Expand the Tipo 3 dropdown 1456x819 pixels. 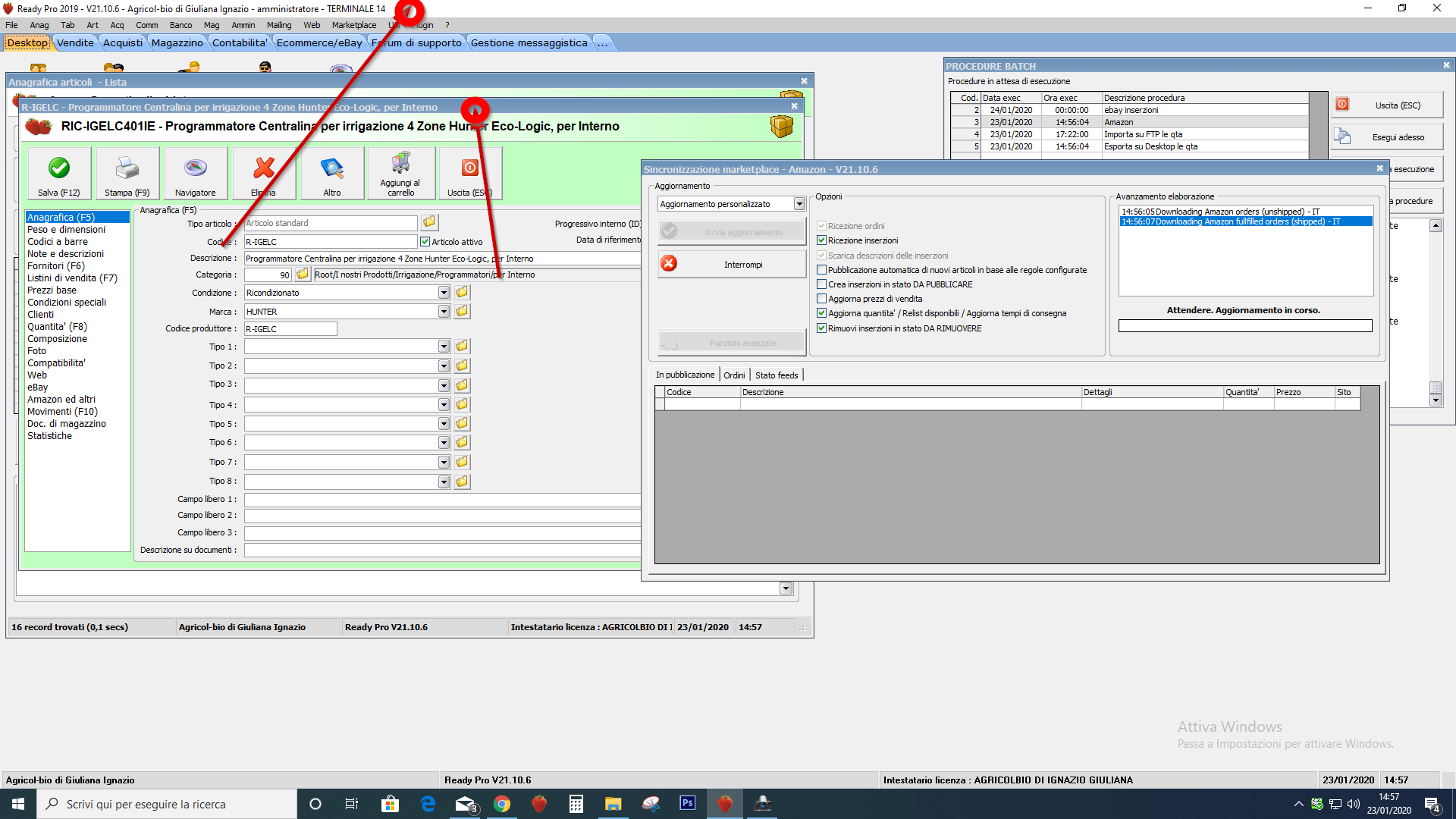coord(444,386)
